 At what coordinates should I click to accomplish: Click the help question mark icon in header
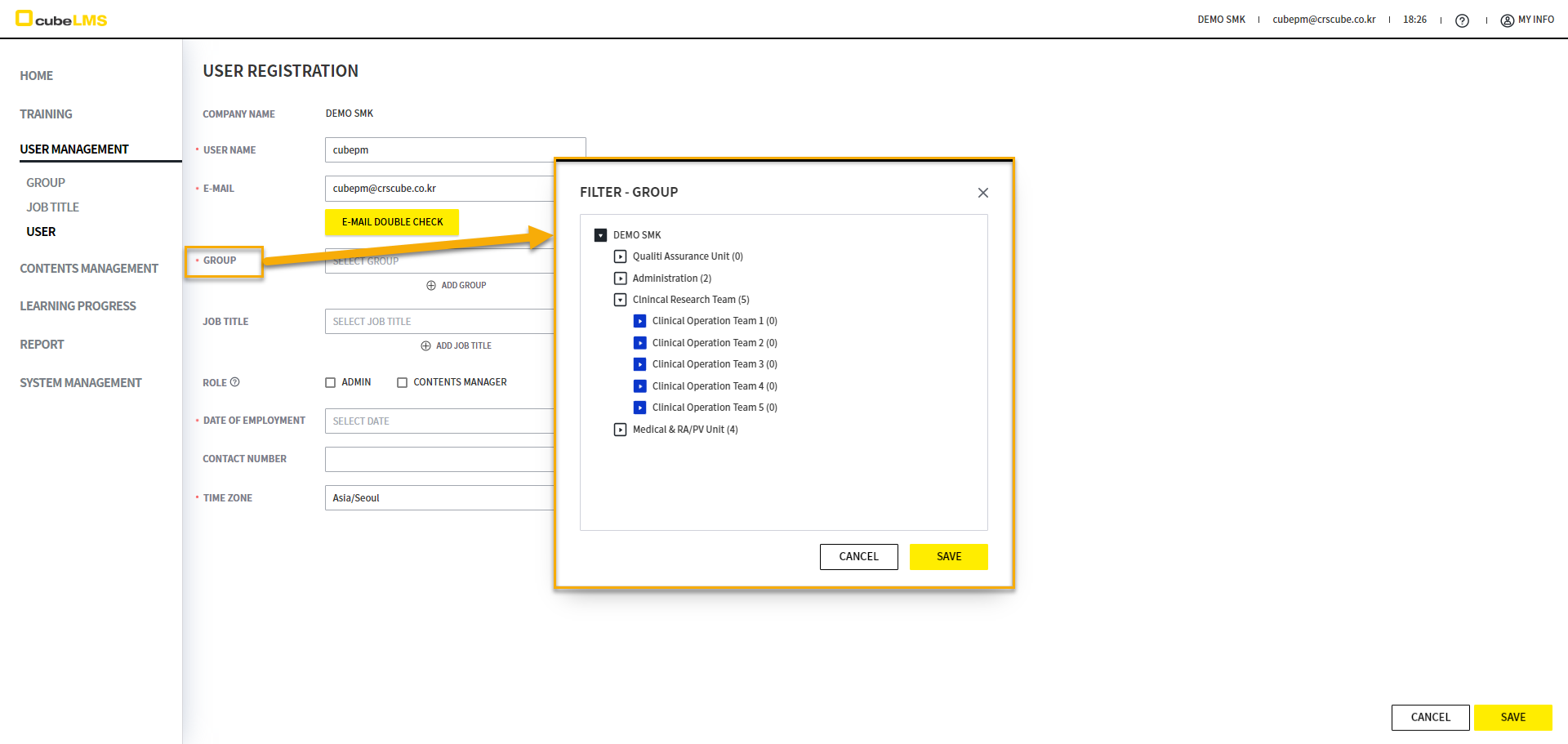1462,20
